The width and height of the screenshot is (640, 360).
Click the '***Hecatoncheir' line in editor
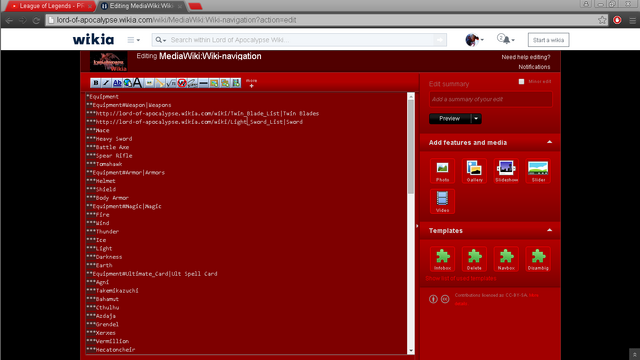click(x=111, y=350)
